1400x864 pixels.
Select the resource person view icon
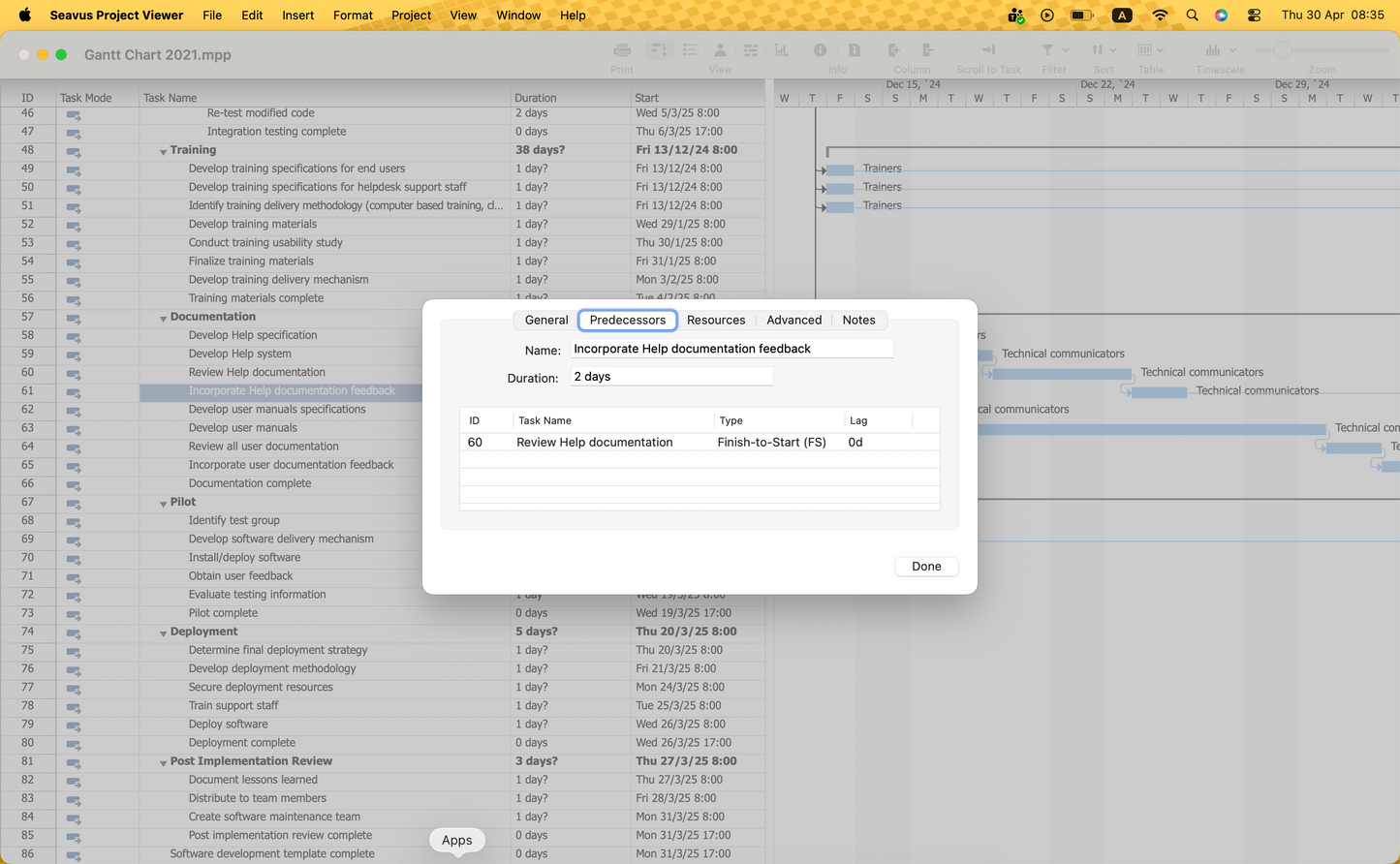click(x=720, y=50)
